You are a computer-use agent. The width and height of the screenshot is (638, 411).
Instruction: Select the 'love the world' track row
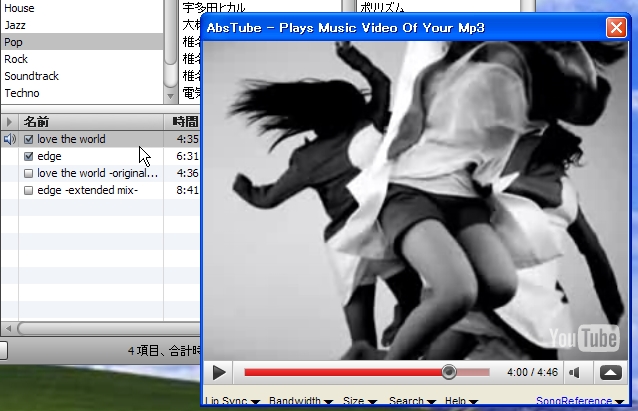coord(100,139)
